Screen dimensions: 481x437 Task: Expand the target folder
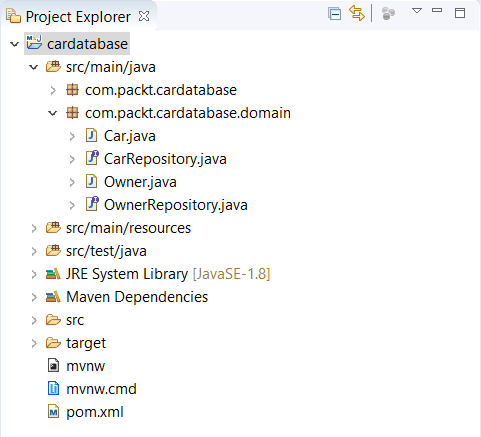click(34, 343)
